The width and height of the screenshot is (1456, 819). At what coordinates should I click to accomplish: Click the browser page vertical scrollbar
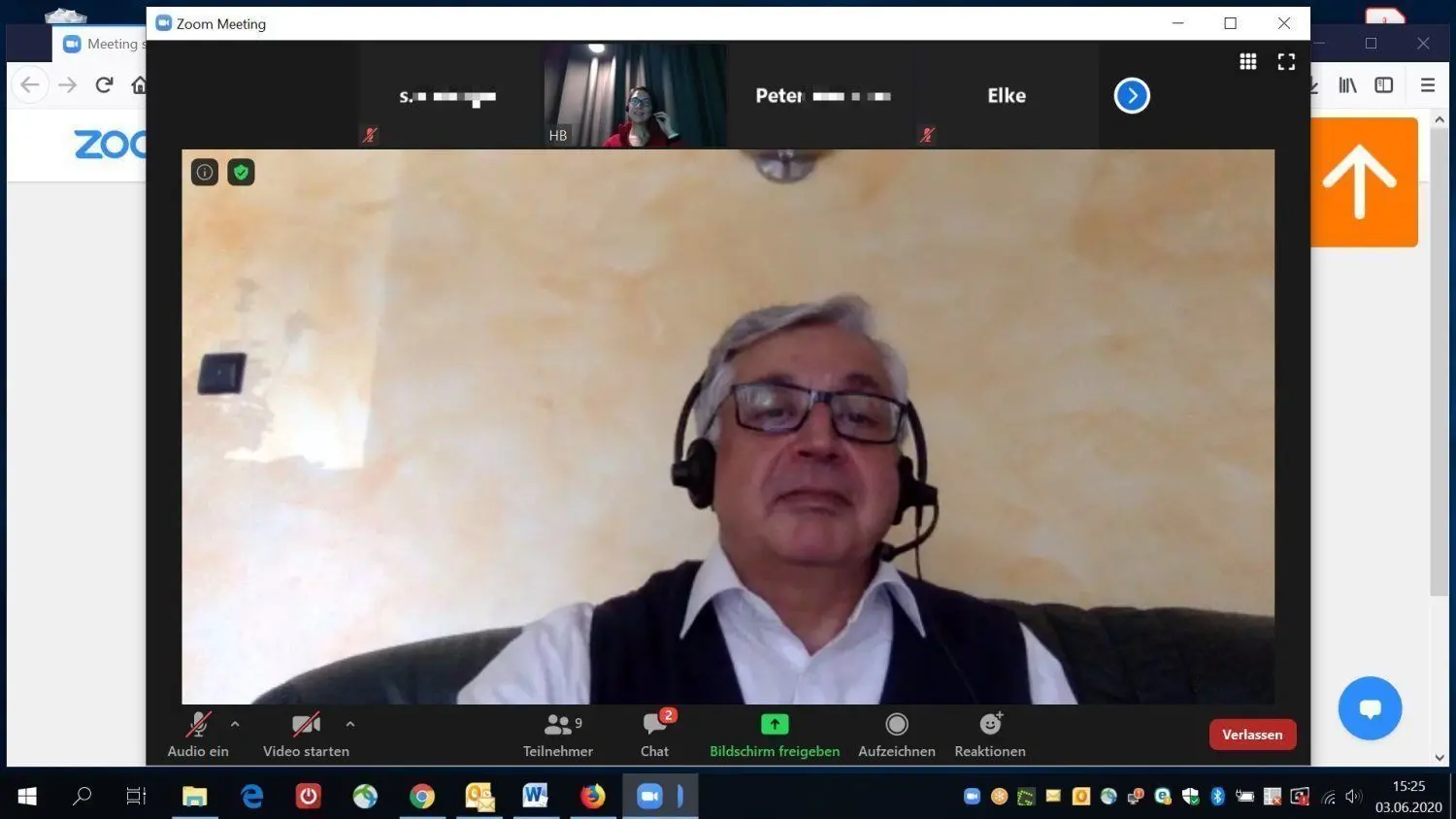pyautogui.click(x=1439, y=388)
